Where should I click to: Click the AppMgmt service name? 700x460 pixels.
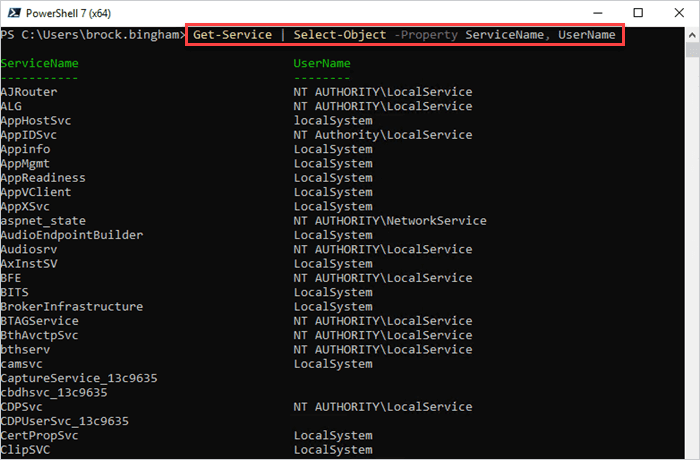click(25, 163)
